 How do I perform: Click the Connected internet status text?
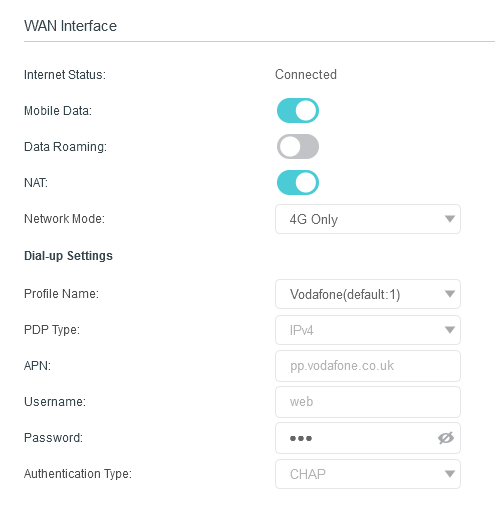pyautogui.click(x=306, y=74)
